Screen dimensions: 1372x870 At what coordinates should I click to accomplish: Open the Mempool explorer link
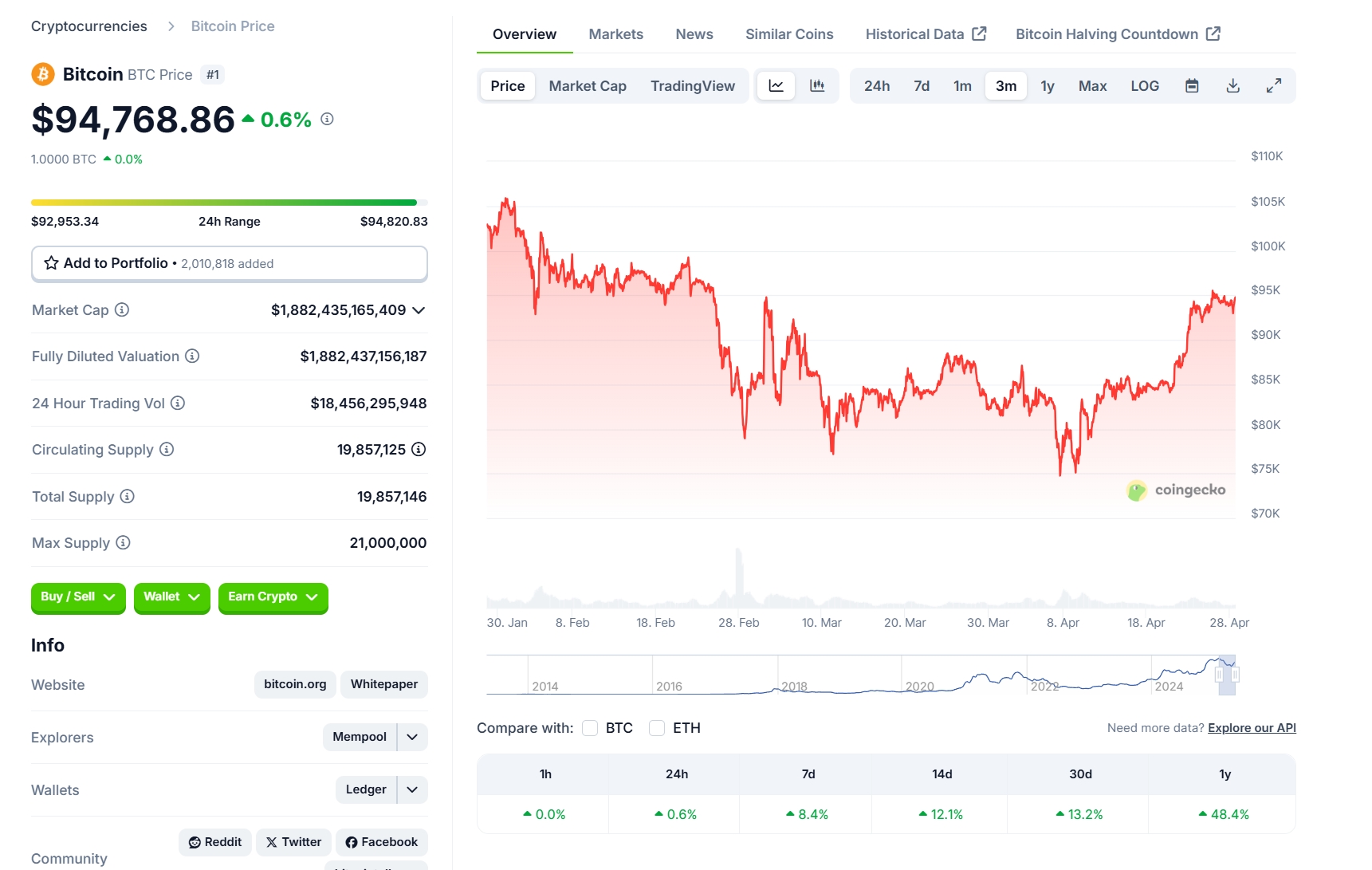[360, 737]
